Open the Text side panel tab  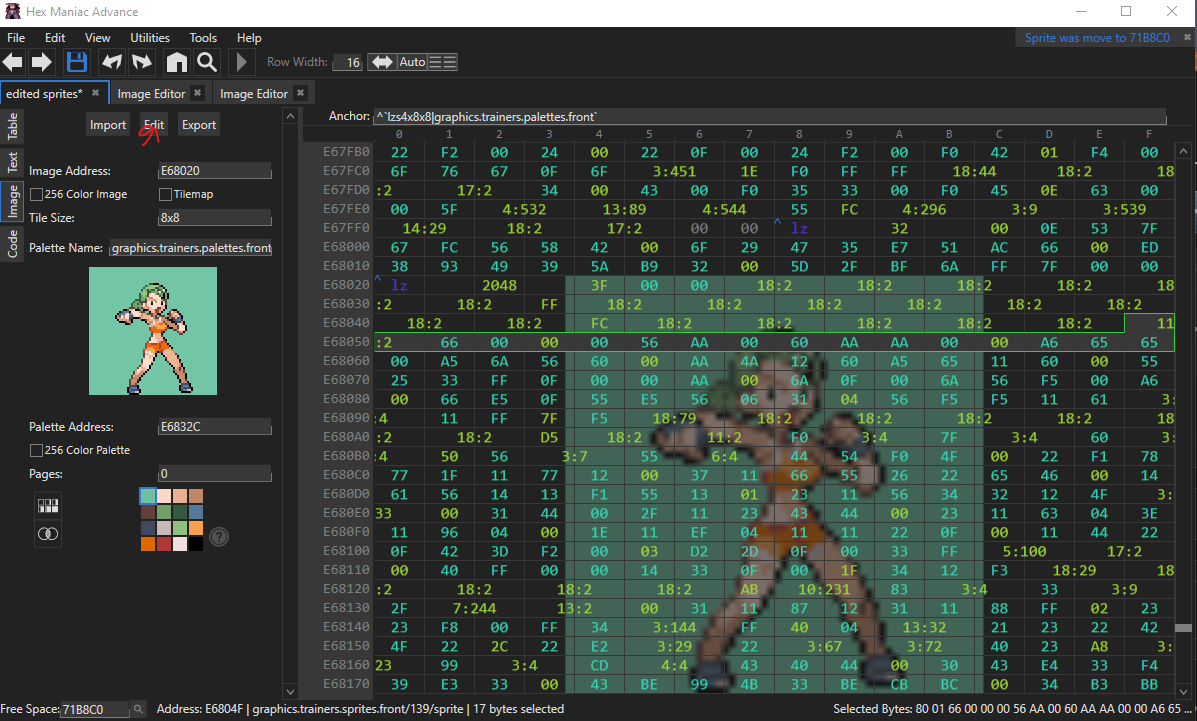(12, 162)
